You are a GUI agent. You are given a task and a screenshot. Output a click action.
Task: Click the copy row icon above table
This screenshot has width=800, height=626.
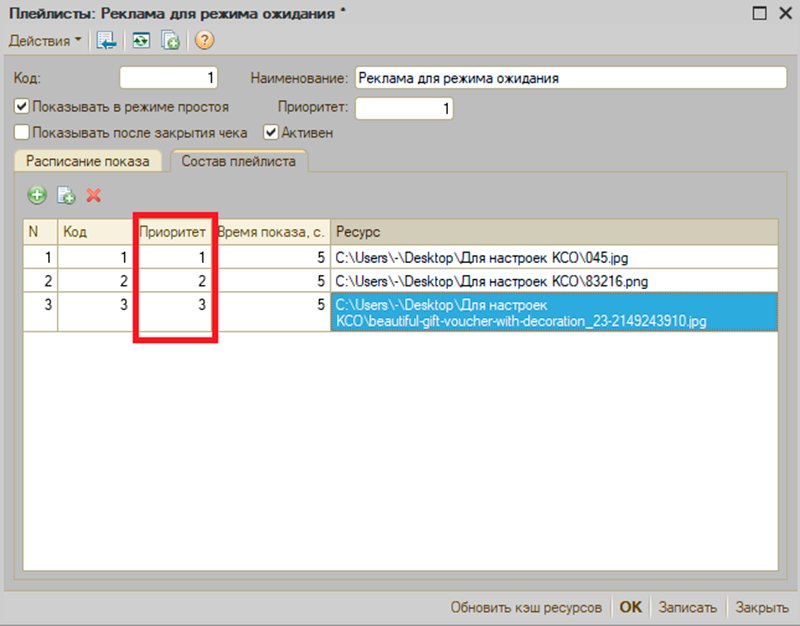click(x=66, y=195)
